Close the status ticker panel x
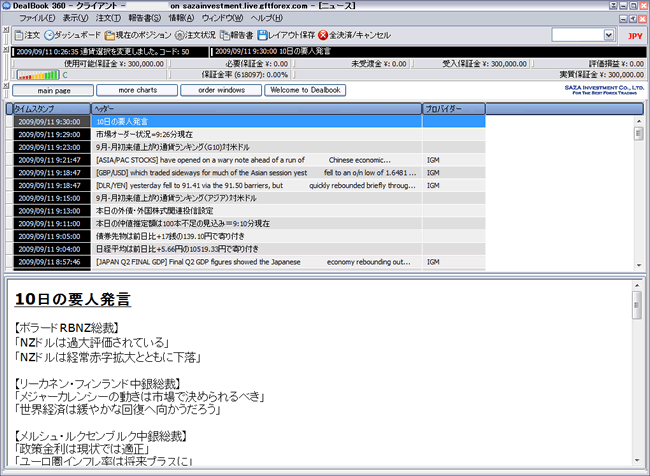The image size is (650, 476). pyautogui.click(x=5, y=50)
